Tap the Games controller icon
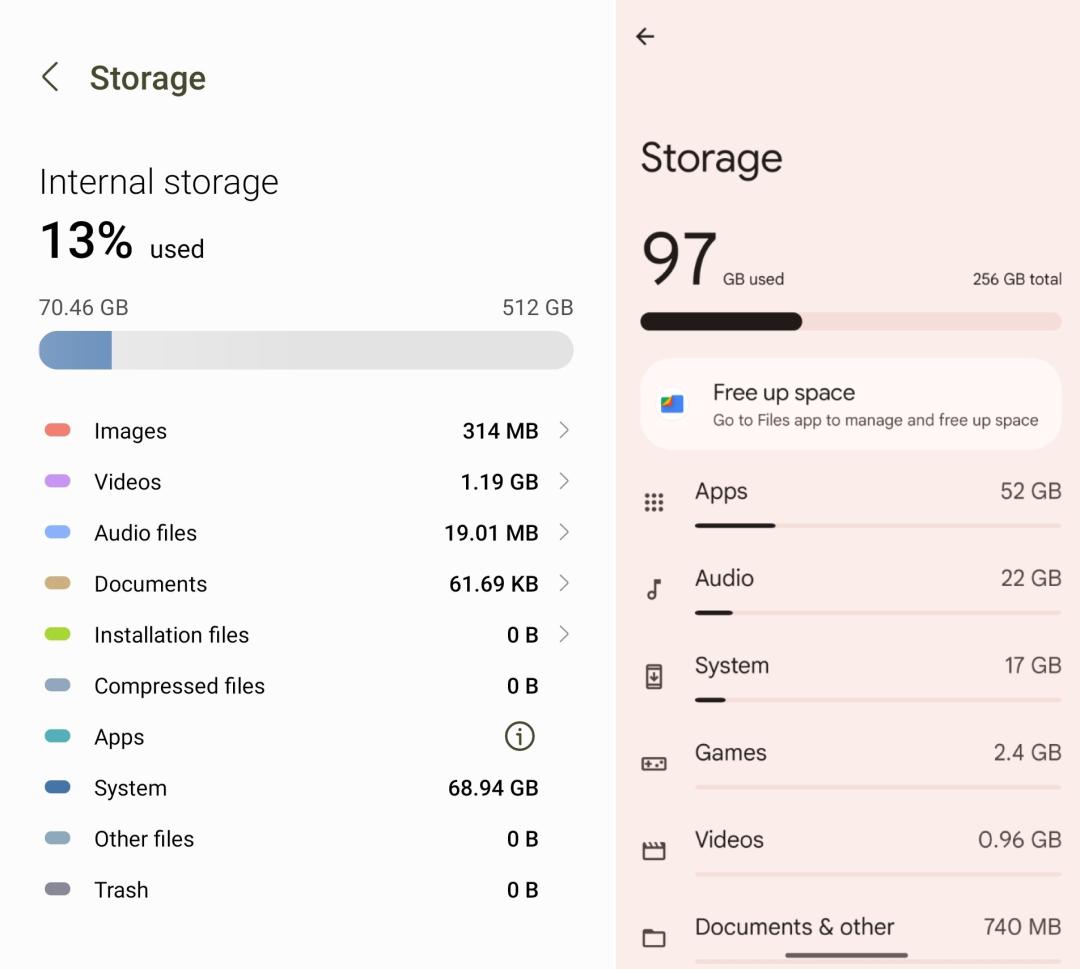 click(x=654, y=764)
